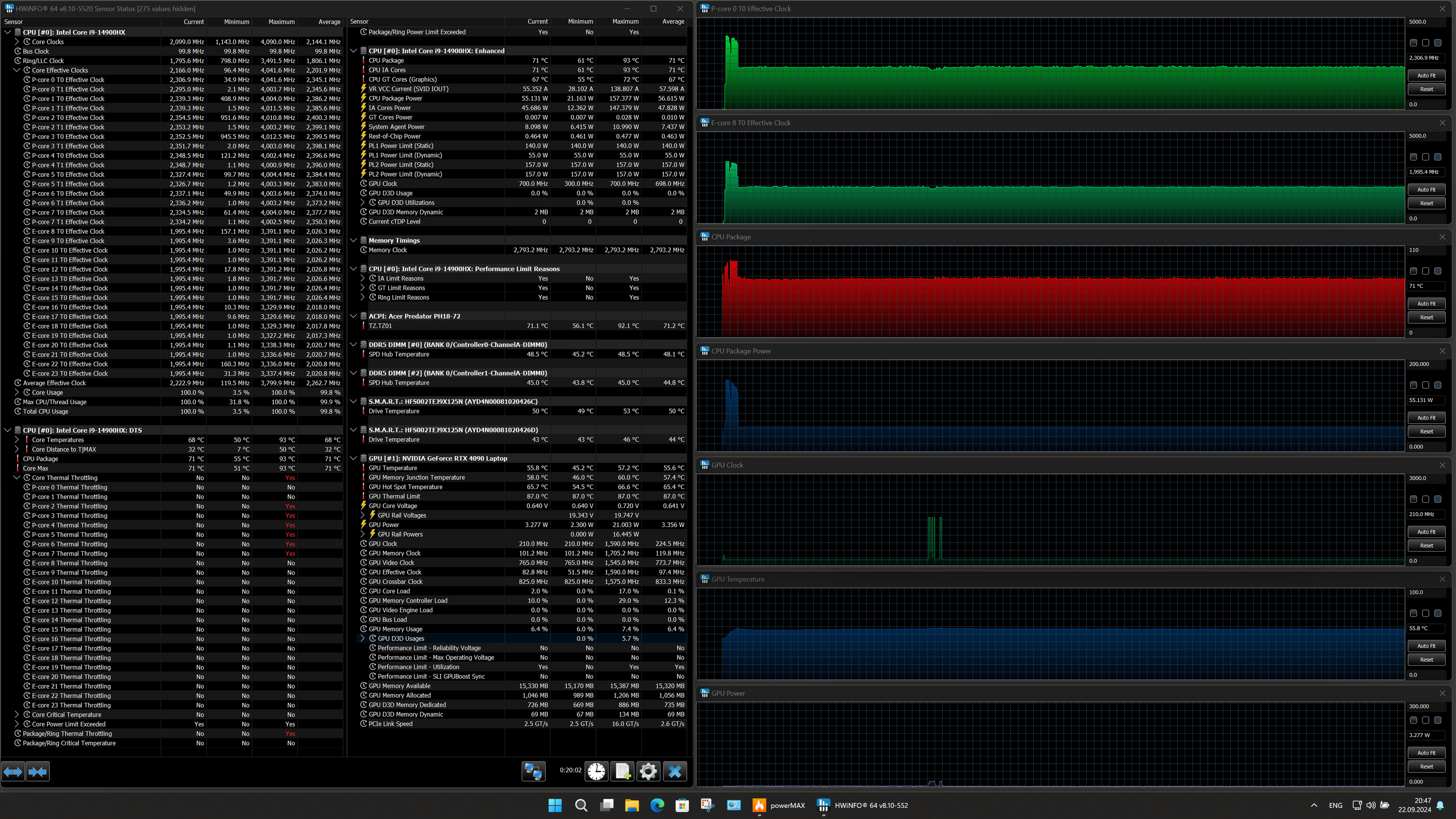Open sensor settings via the gear icon
The height and width of the screenshot is (819, 1456).
[648, 771]
